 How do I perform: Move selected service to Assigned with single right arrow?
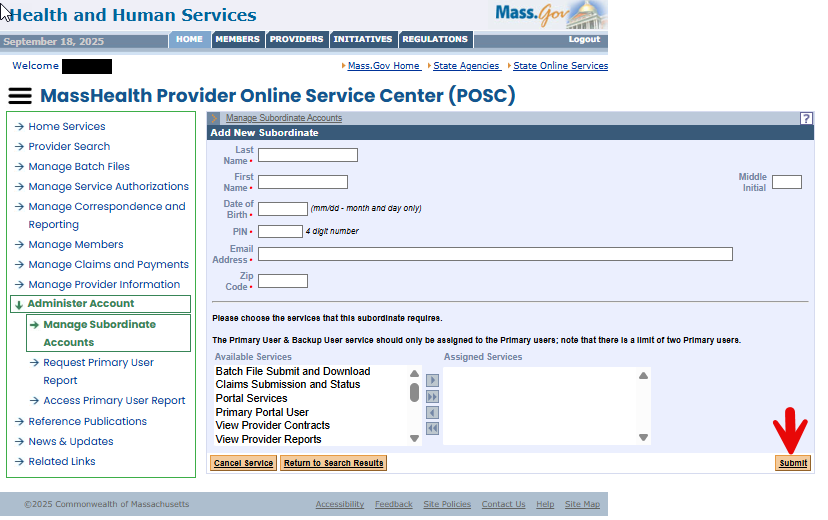coord(432,380)
